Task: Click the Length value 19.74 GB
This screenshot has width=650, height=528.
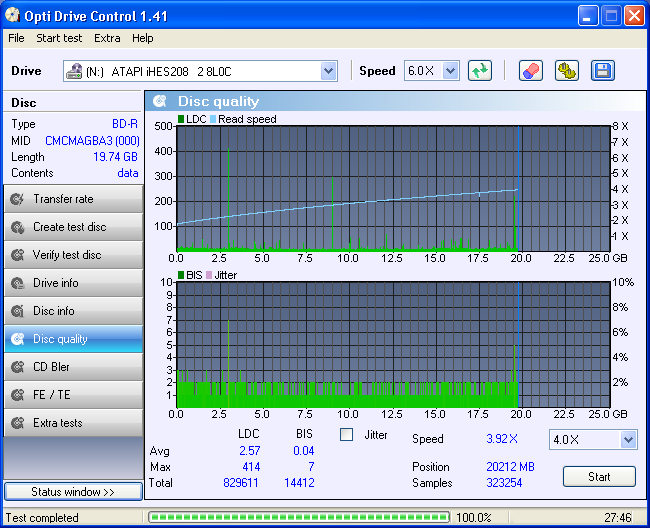Action: 115,157
